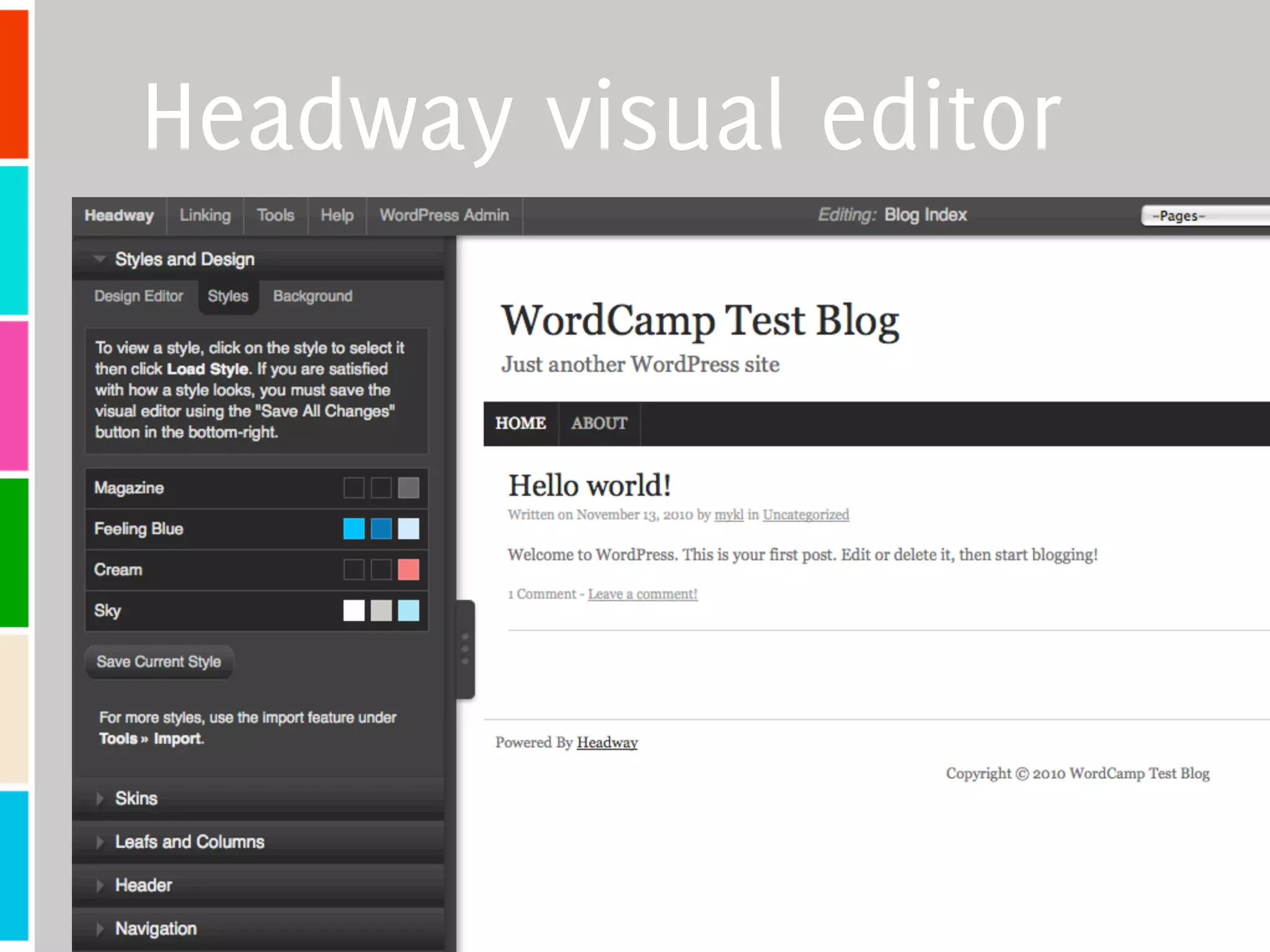
Task: Open the Help menu
Action: (x=337, y=216)
